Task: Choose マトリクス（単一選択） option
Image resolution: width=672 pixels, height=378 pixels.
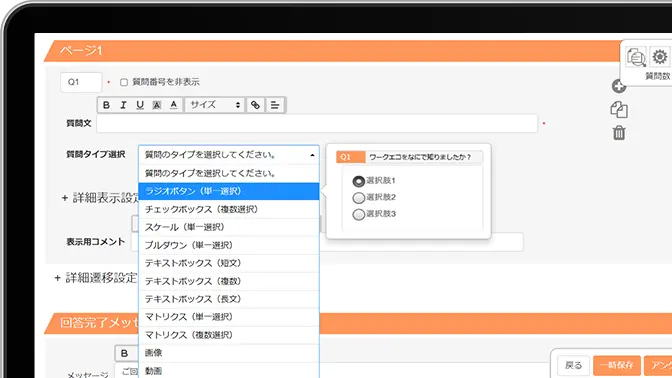Action: (x=229, y=317)
